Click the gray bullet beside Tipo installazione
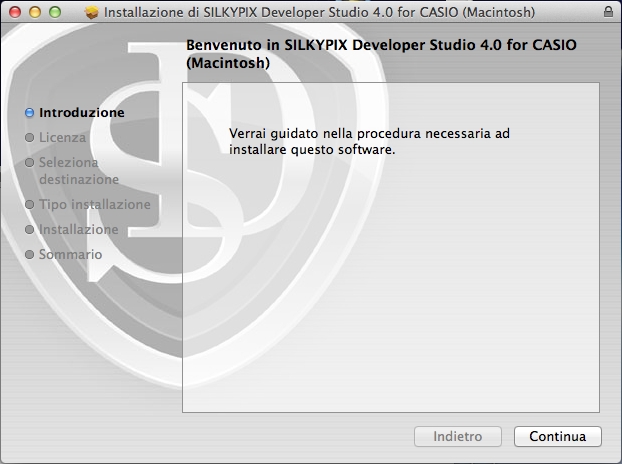This screenshot has height=464, width=622. point(30,205)
